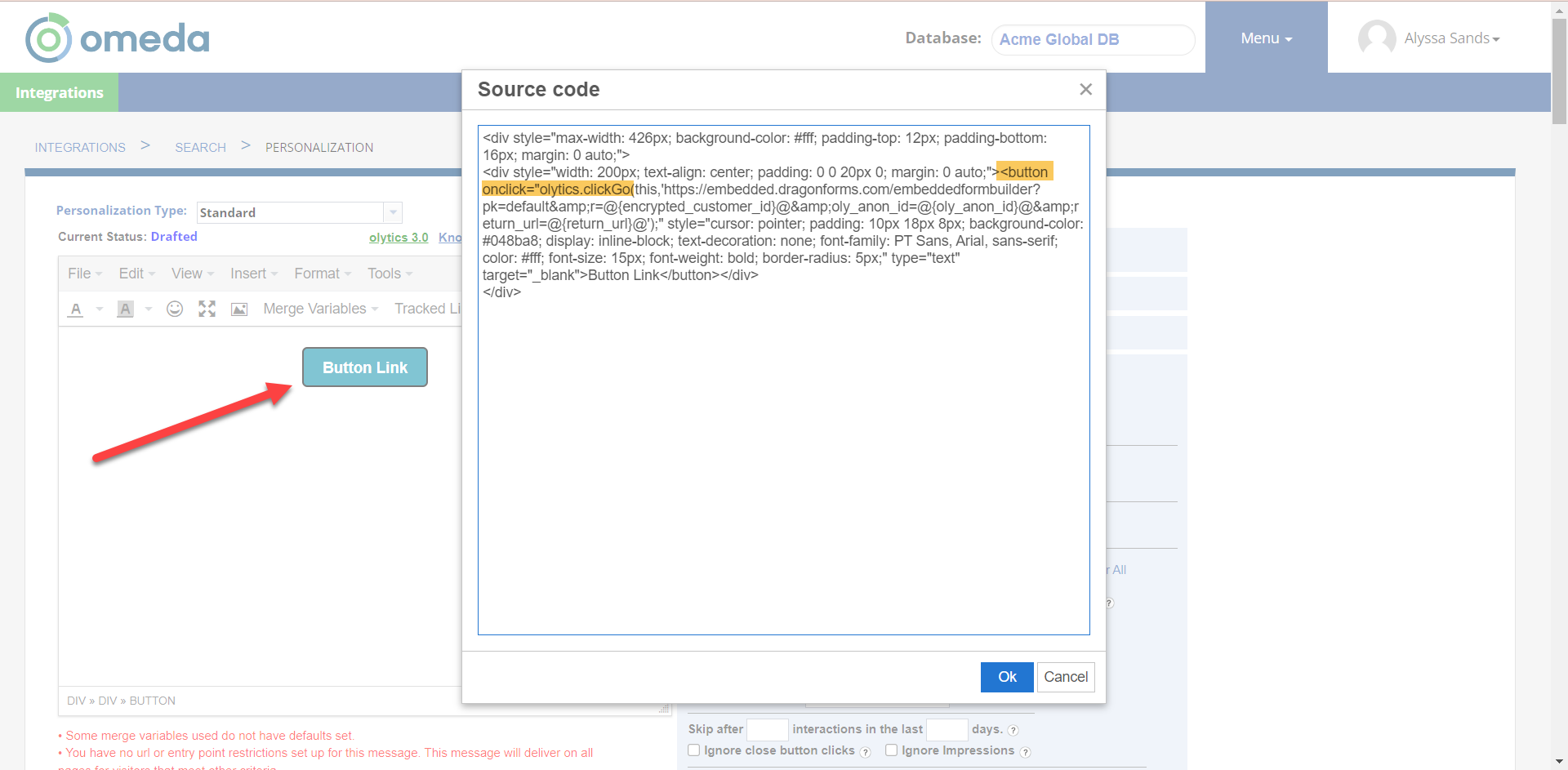
Task: Open the Format menu
Action: [x=322, y=274]
